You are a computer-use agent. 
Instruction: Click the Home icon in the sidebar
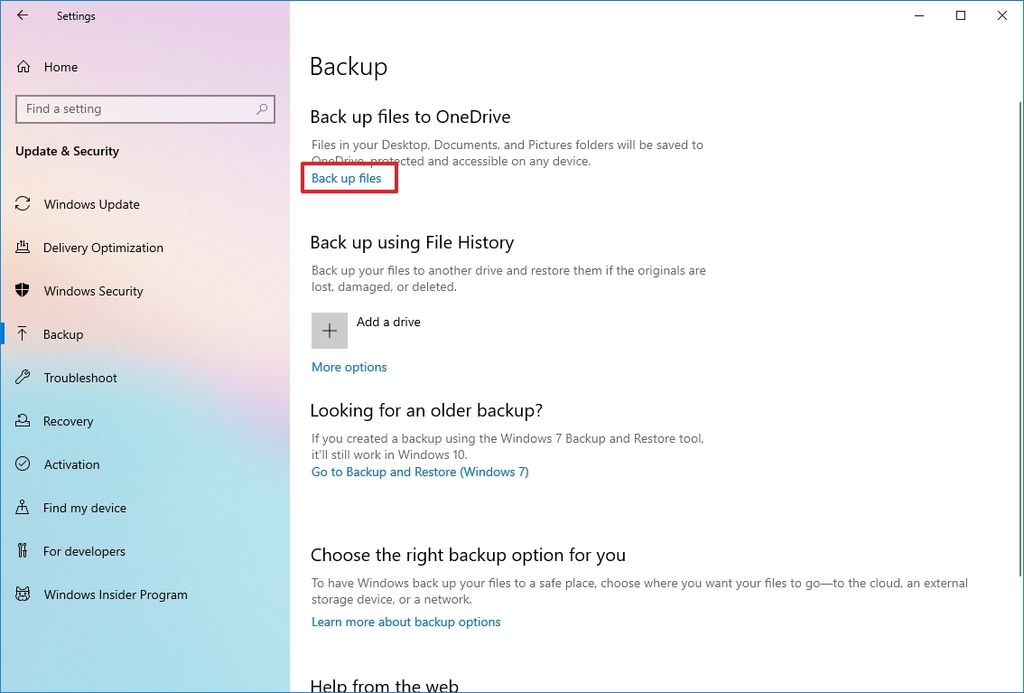point(23,66)
